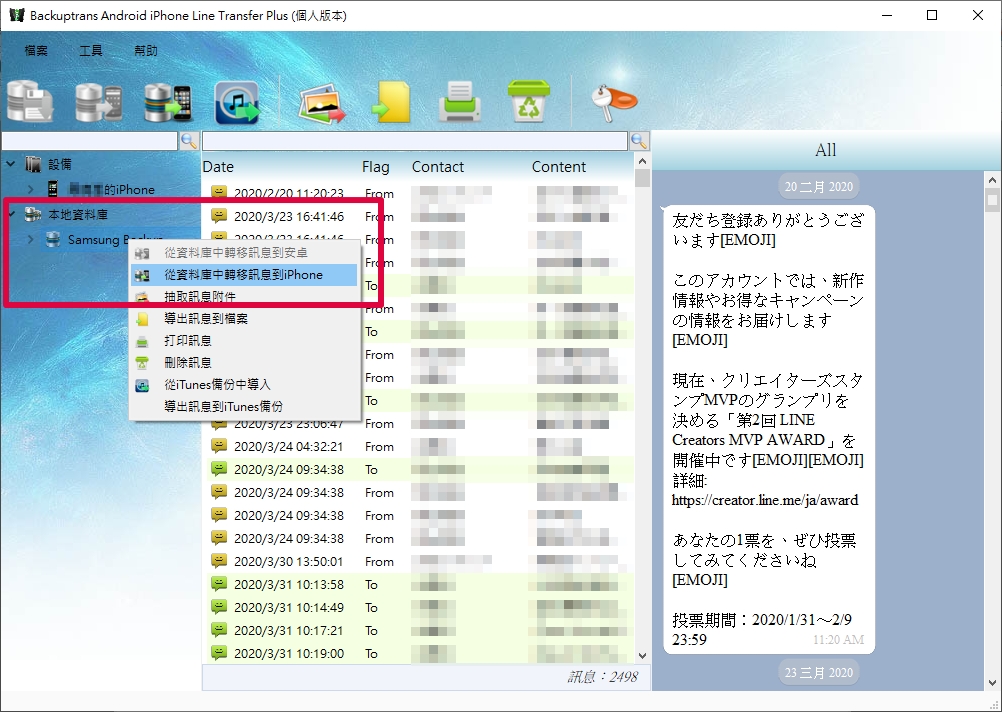Screen dimensions: 1002x712
Task: Click the Contact column header
Action: tap(438, 167)
